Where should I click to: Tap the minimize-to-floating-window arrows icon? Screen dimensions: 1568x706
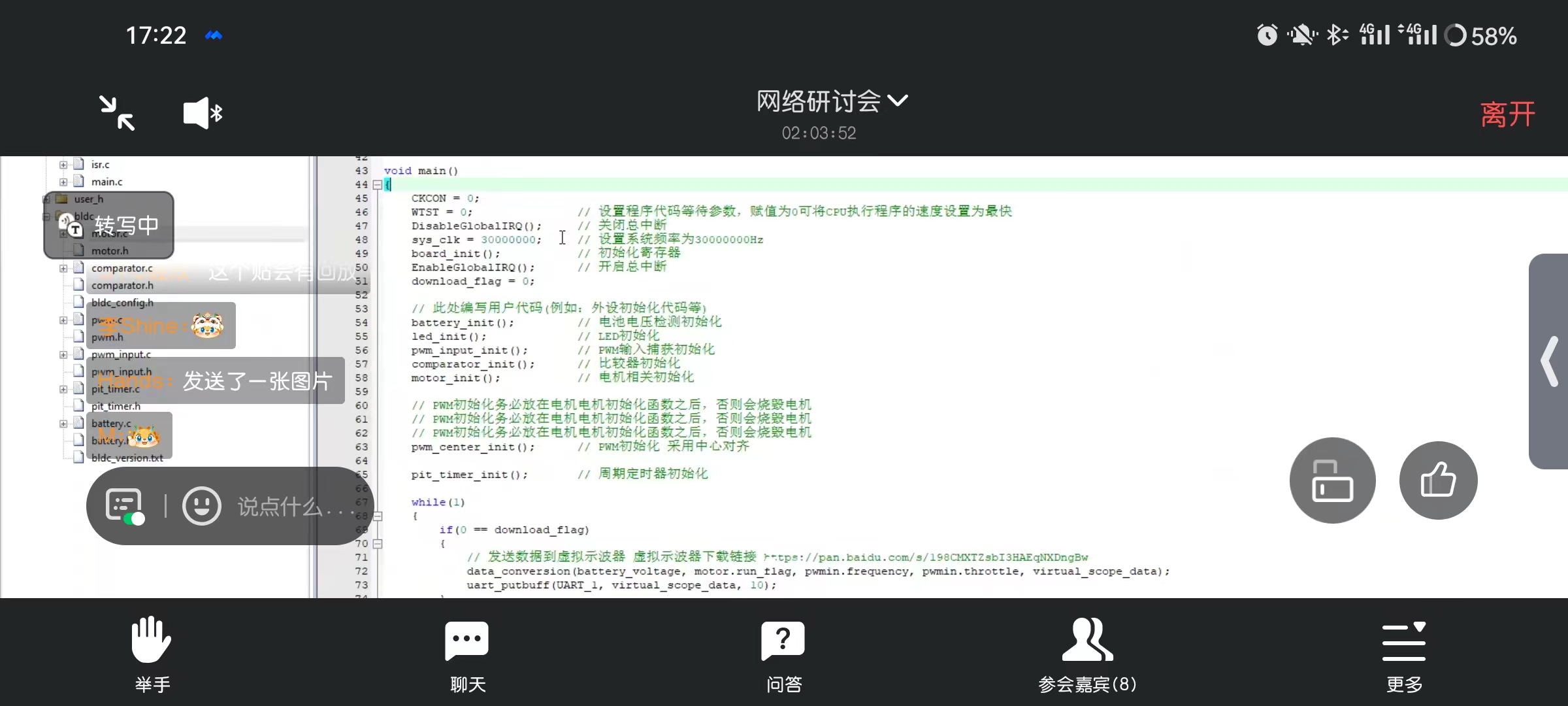[117, 113]
